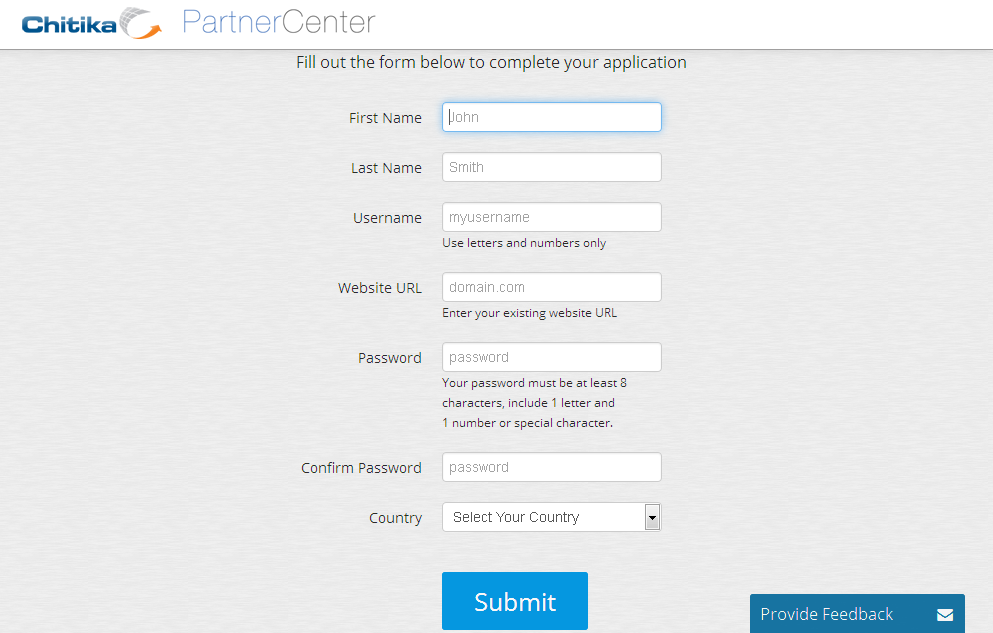
Task: Open the Select Your Country dropdown
Action: click(x=551, y=517)
